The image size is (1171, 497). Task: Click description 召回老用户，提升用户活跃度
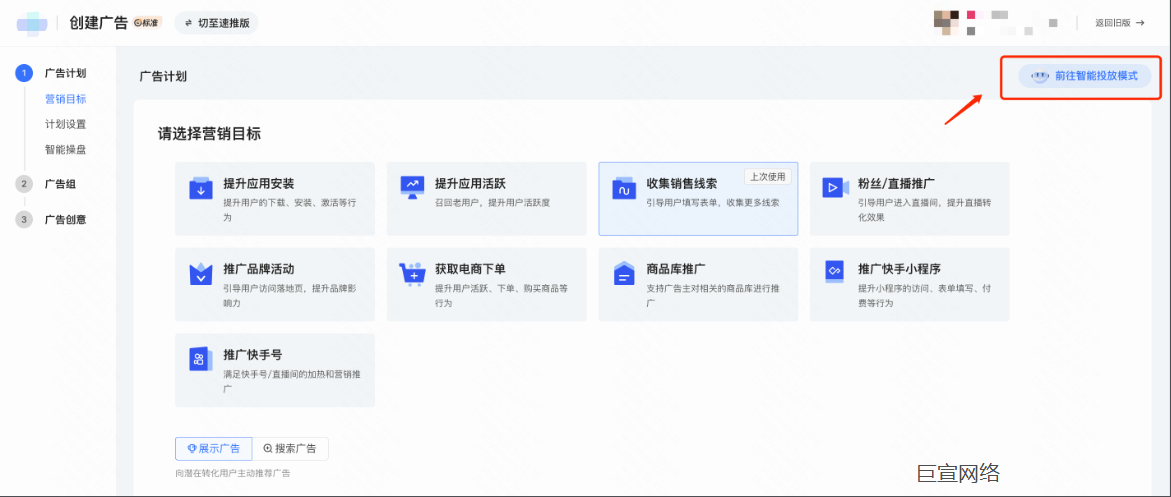[x=493, y=203]
